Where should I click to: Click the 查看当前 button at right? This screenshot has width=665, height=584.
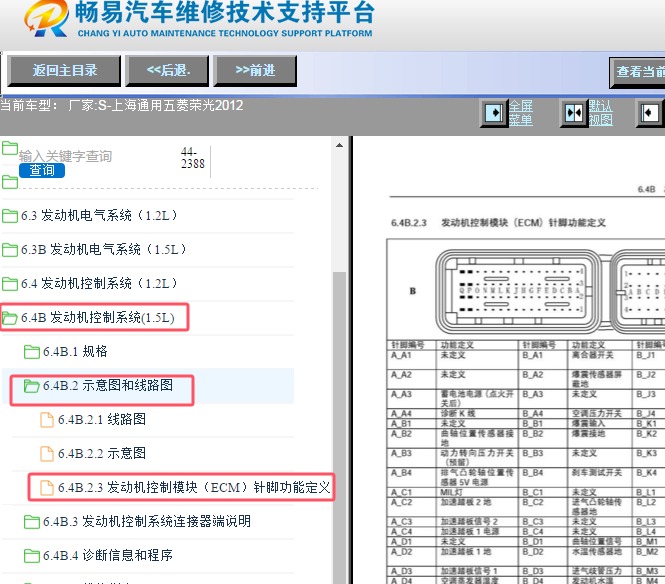coord(637,73)
